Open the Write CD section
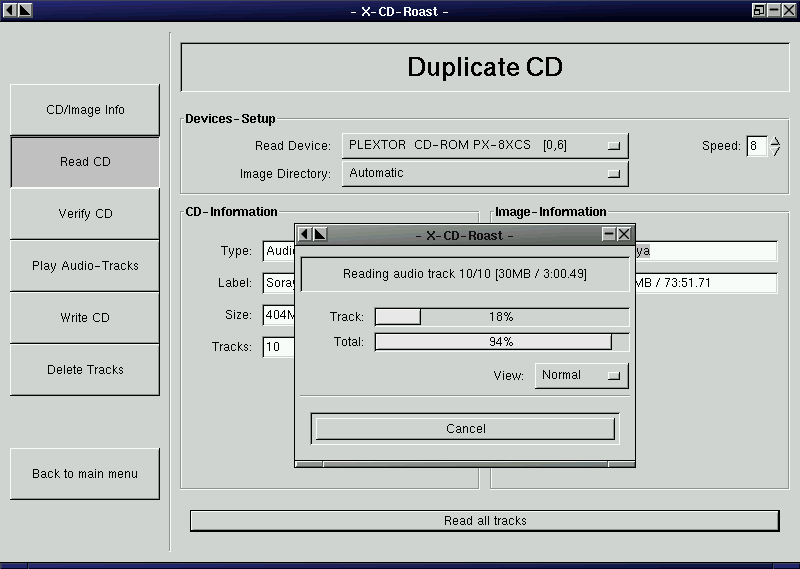800x569 pixels. (85, 318)
